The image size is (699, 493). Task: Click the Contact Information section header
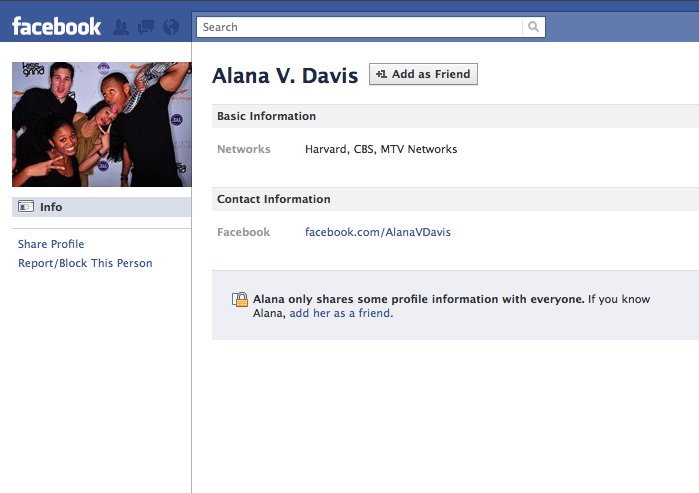[273, 199]
